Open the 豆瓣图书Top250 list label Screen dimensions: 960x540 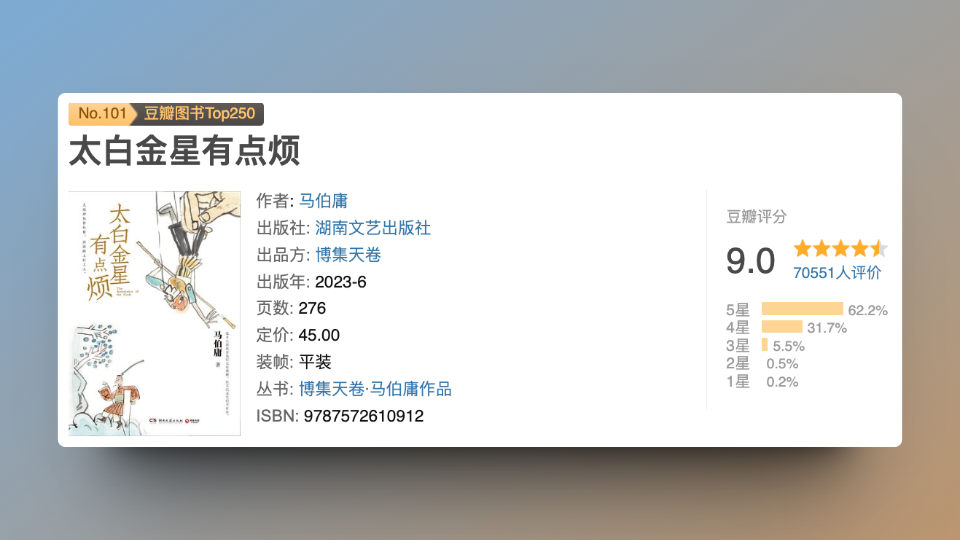(200, 113)
